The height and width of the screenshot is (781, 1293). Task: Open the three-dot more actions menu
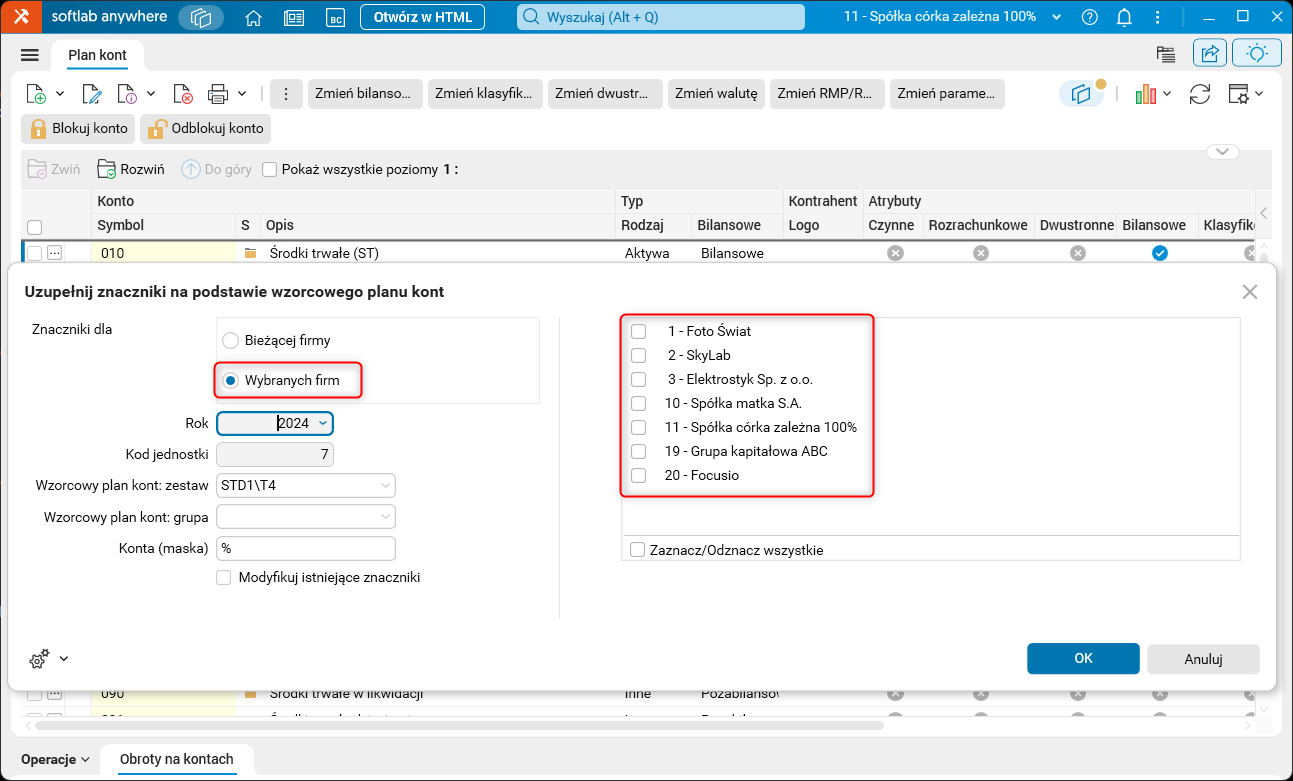(286, 94)
